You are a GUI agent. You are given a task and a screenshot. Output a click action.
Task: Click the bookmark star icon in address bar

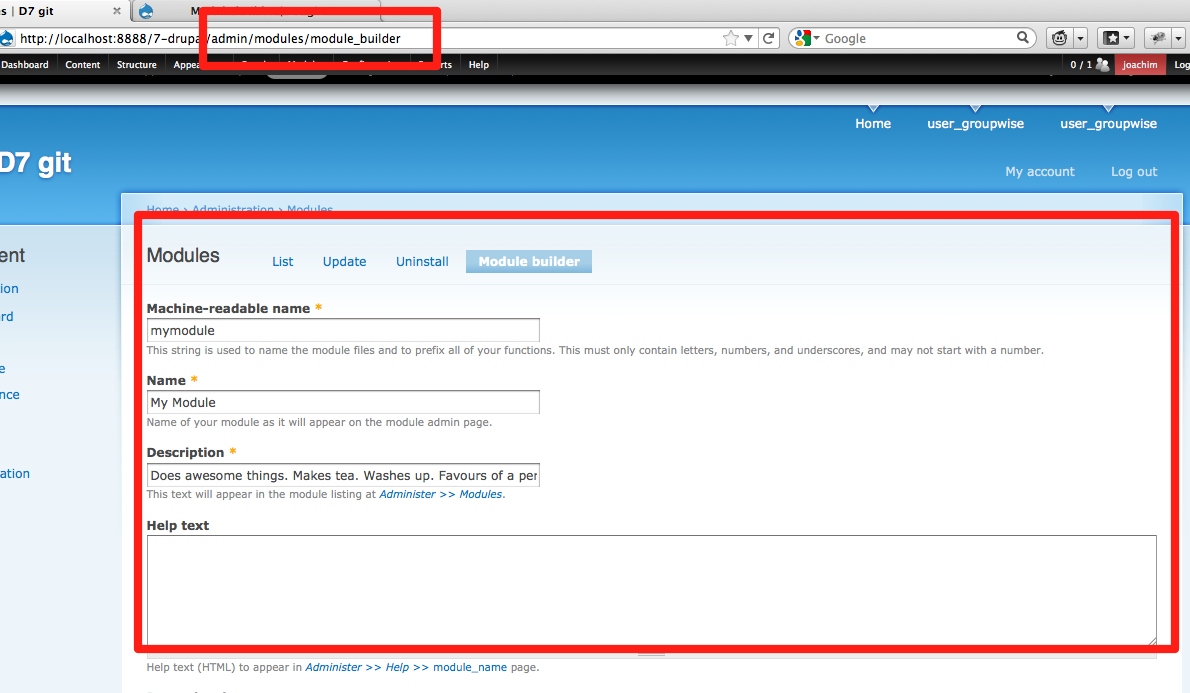pyautogui.click(x=730, y=38)
